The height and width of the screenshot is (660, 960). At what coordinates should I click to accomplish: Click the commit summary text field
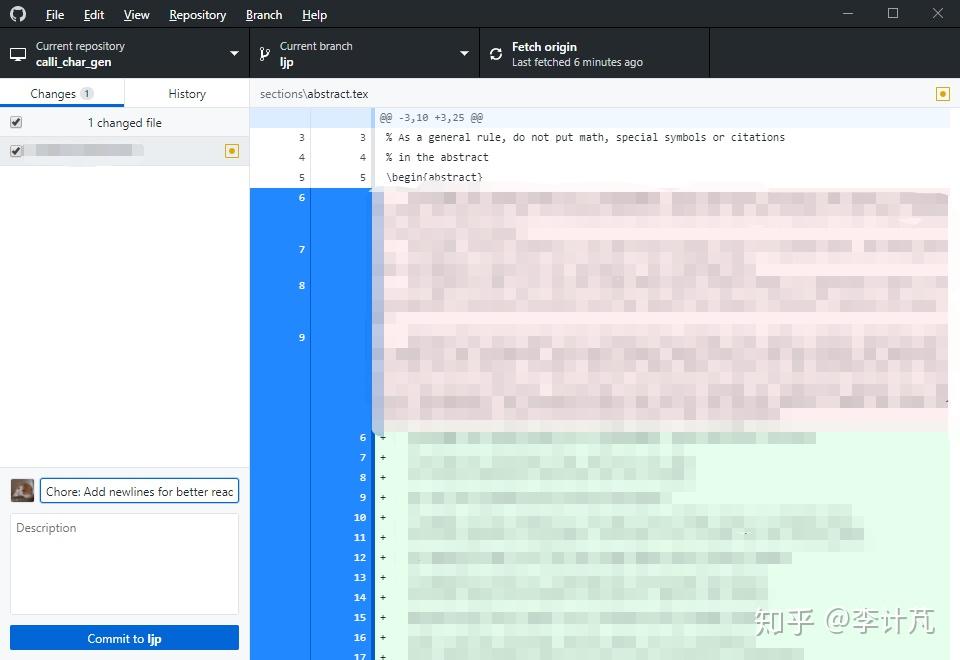point(139,490)
